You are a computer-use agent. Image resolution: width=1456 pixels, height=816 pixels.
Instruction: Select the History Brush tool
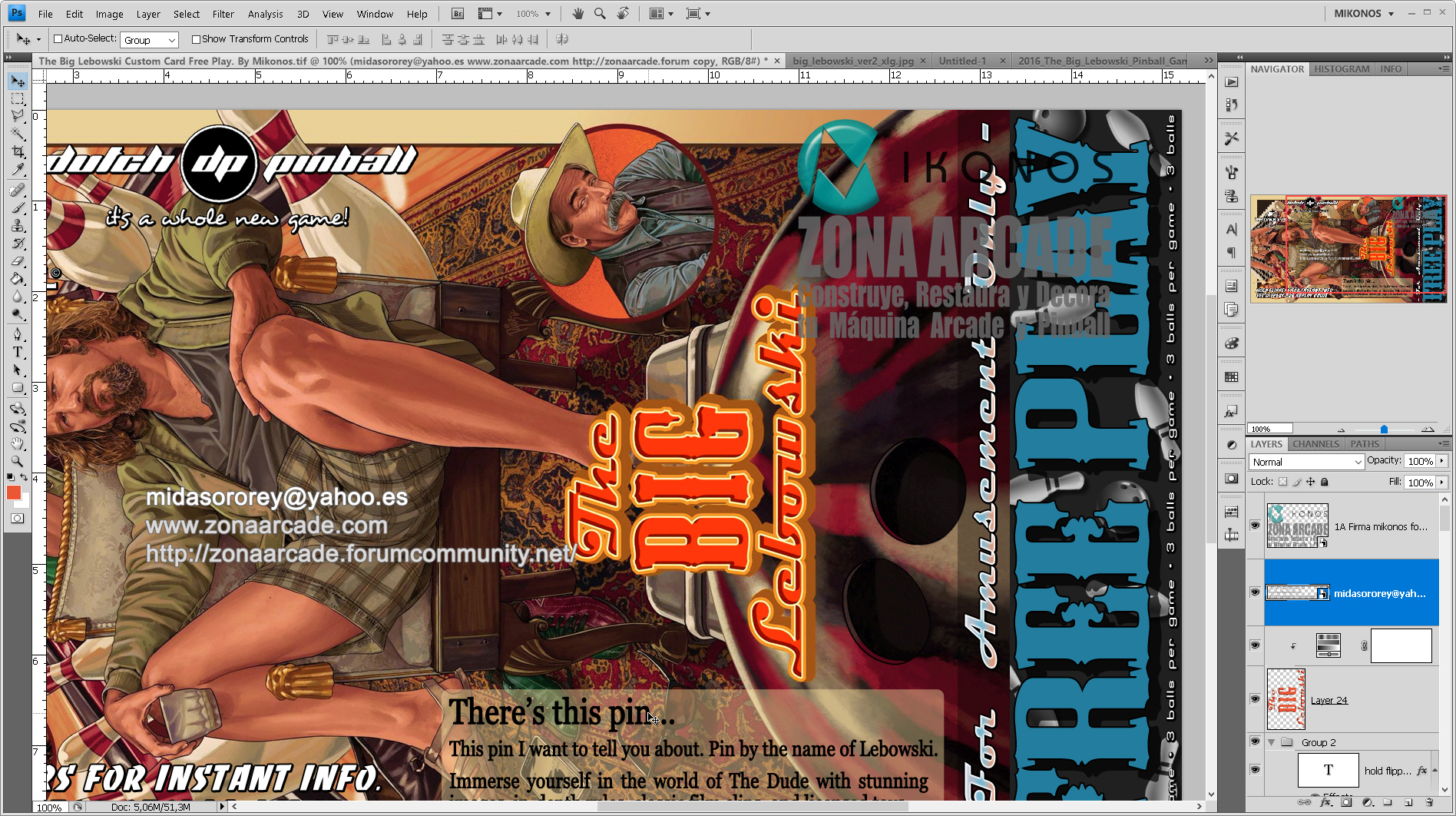(x=18, y=243)
